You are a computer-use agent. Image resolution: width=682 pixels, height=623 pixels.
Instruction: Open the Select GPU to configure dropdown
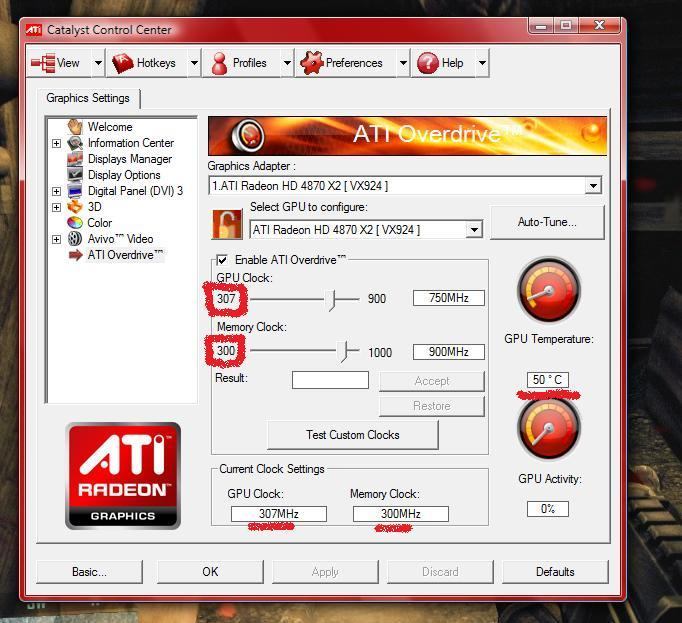(x=474, y=229)
